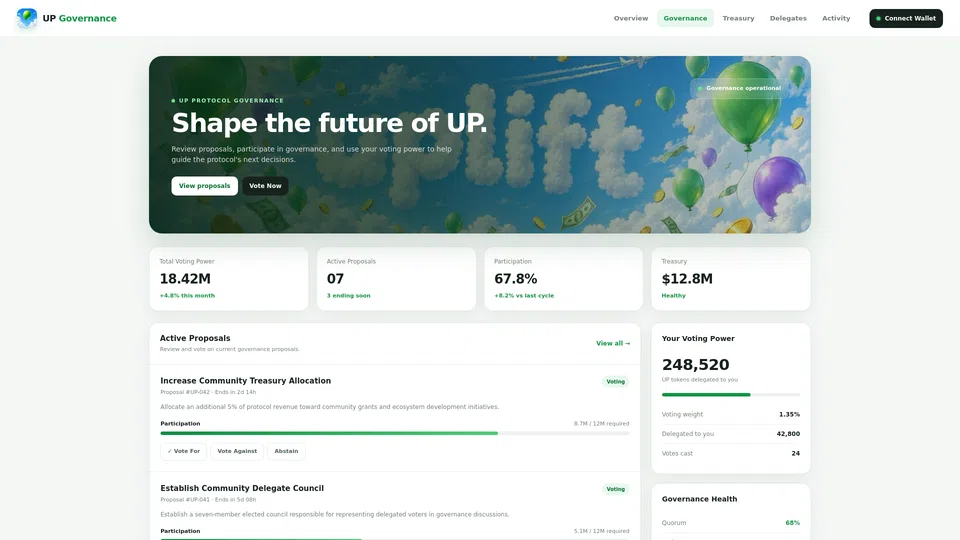Click the Participation 67.8% value
This screenshot has height=540, width=960.
(x=516, y=279)
